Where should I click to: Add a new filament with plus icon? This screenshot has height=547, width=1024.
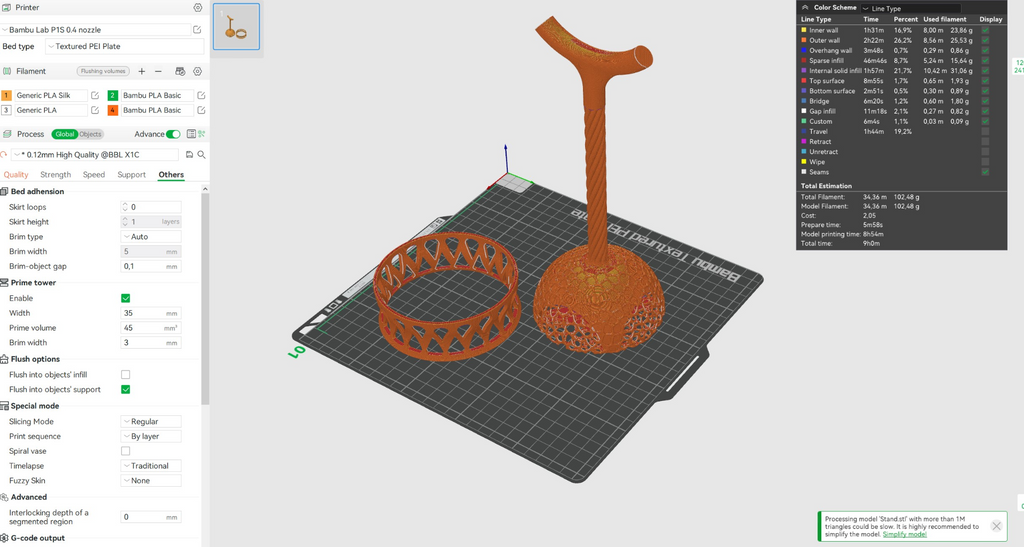pyautogui.click(x=142, y=71)
